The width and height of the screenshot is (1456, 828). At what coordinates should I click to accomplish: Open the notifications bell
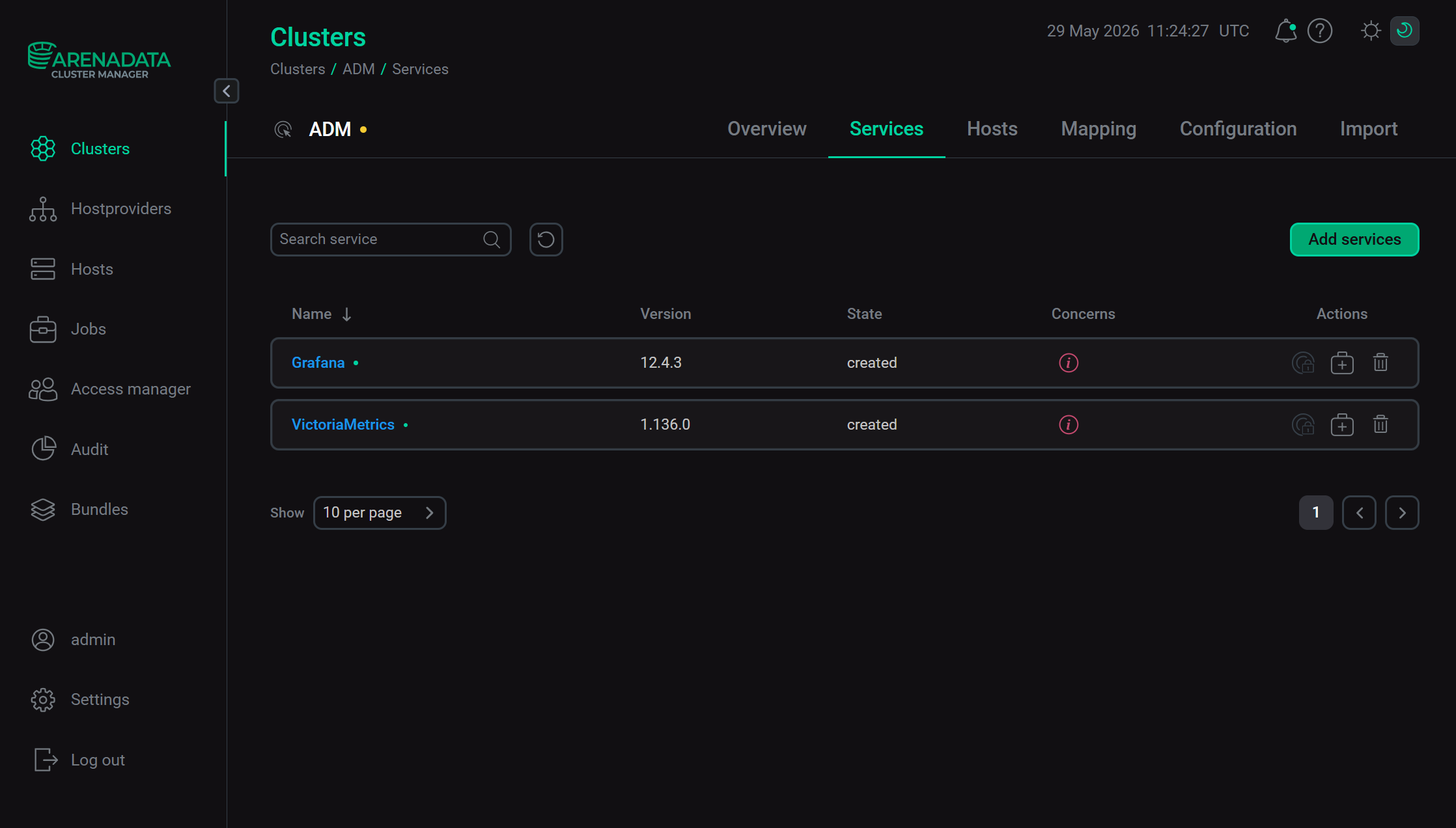(x=1285, y=31)
